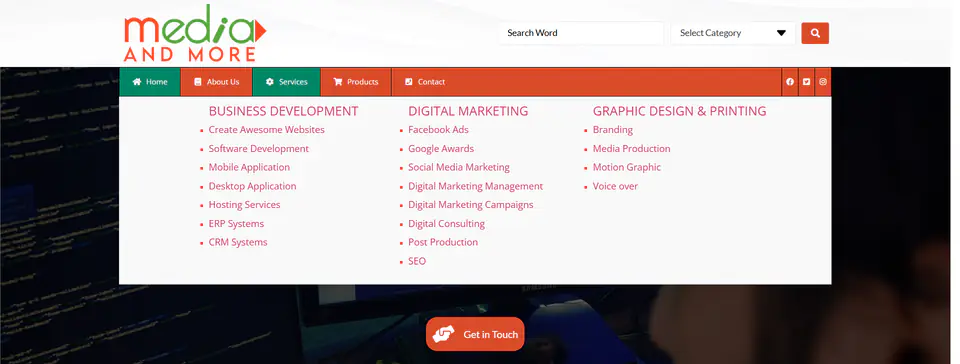Open Graphic Design & Printing heading
Viewport: 960px width, 364px height.
680,111
